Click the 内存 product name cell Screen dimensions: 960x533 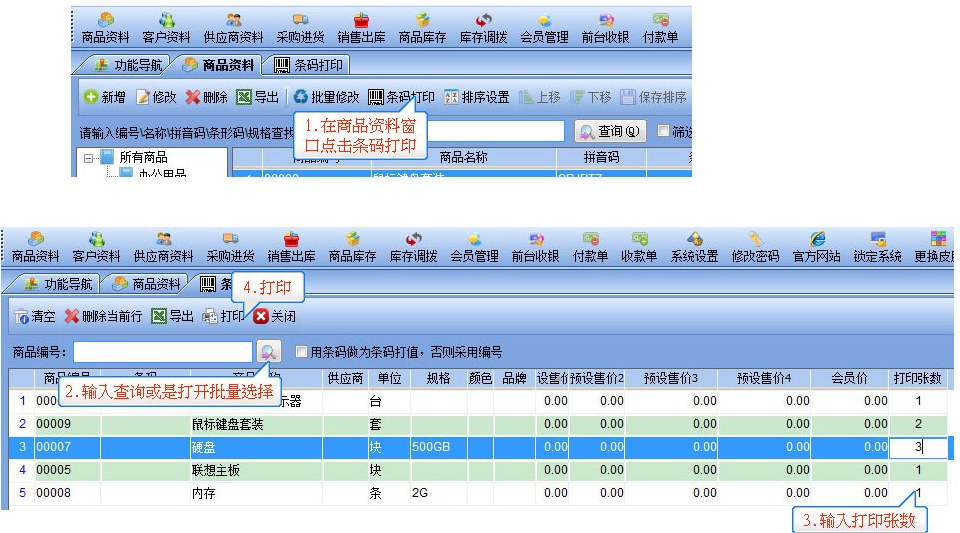257,493
